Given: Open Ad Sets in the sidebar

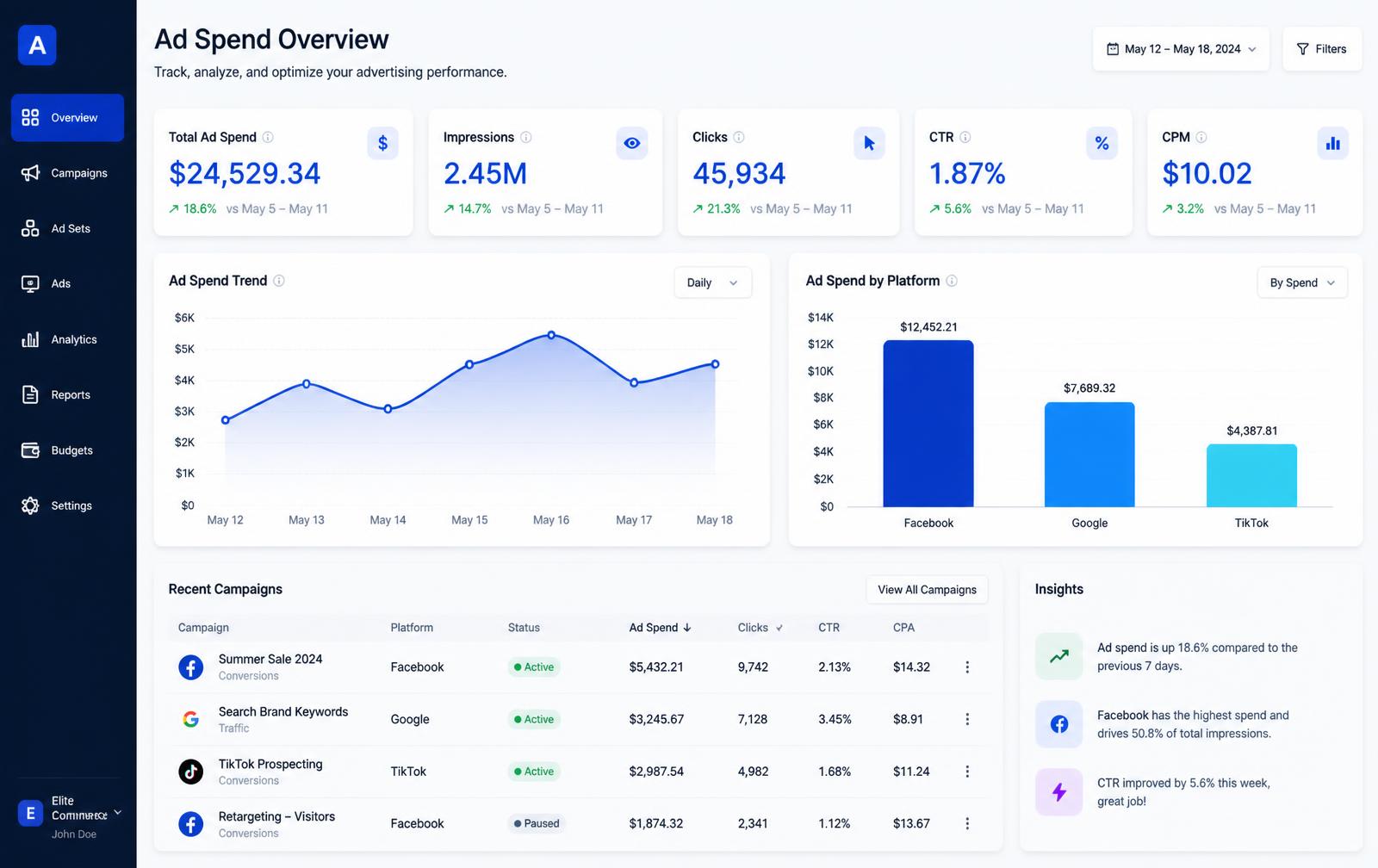Looking at the screenshot, I should pos(67,228).
